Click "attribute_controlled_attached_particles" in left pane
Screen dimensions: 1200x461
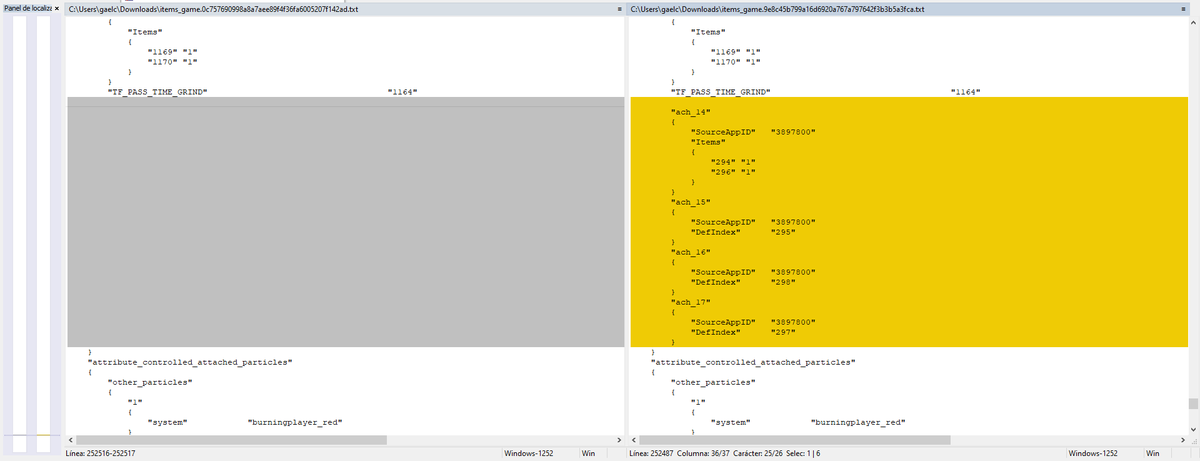(x=189, y=361)
